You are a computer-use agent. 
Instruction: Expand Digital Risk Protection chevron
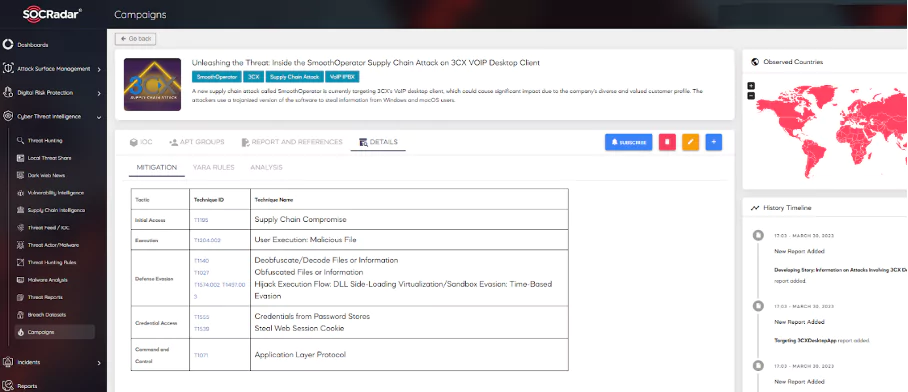pyautogui.click(x=99, y=93)
